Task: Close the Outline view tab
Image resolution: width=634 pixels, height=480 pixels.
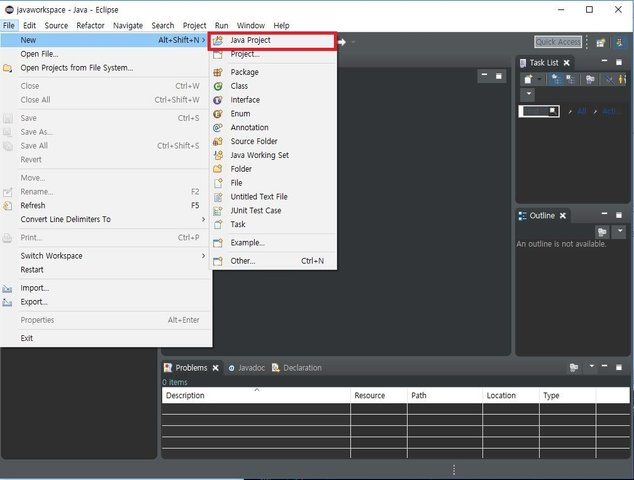Action: 562,216
